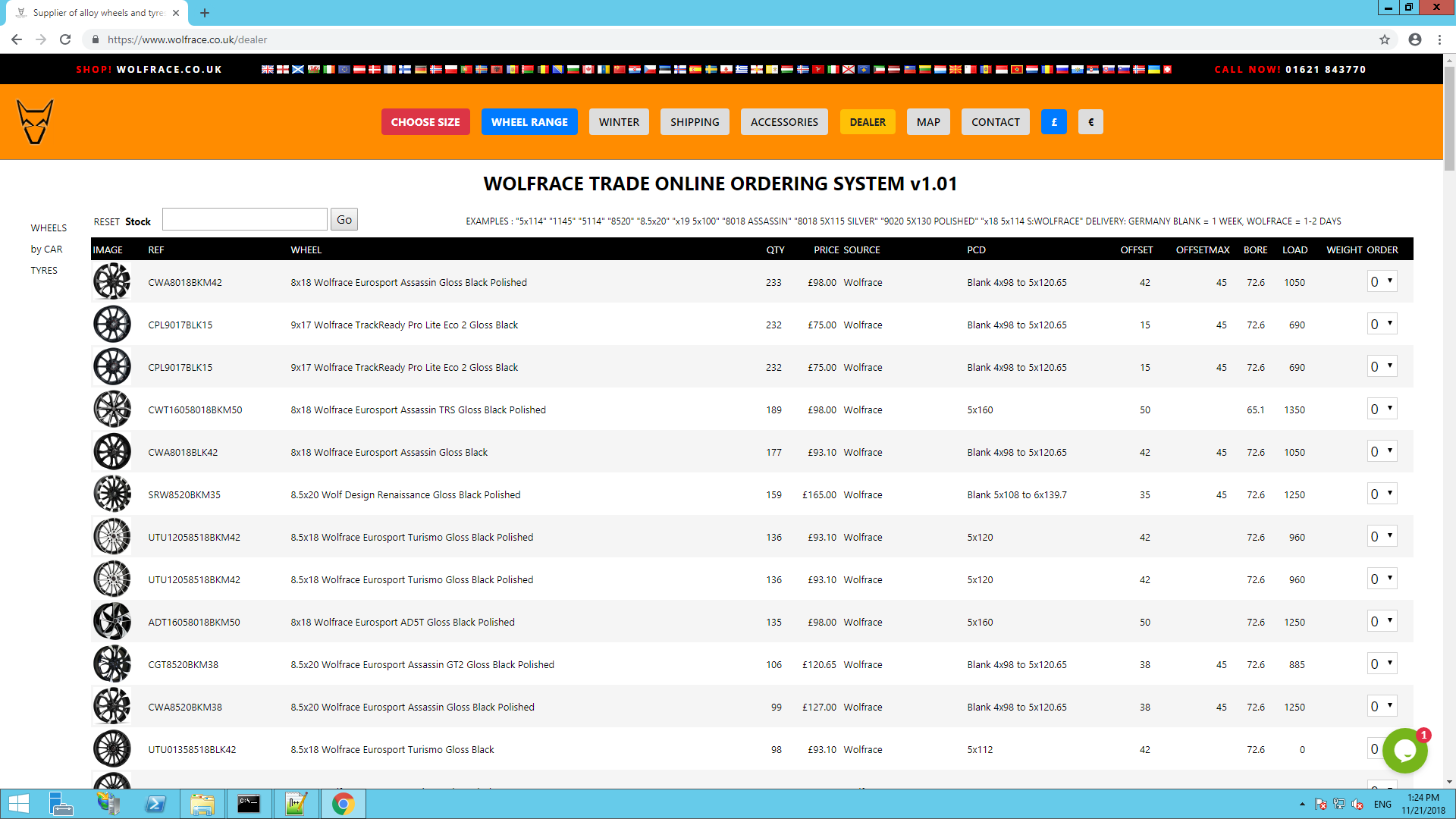Open order quantity dropdown for ADT16058018BKM50
Image resolution: width=1456 pixels, height=819 pixels.
pyautogui.click(x=1382, y=621)
